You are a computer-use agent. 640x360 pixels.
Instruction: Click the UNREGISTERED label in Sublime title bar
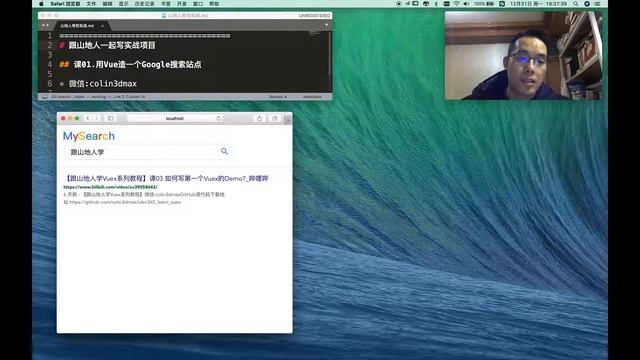[314, 16]
